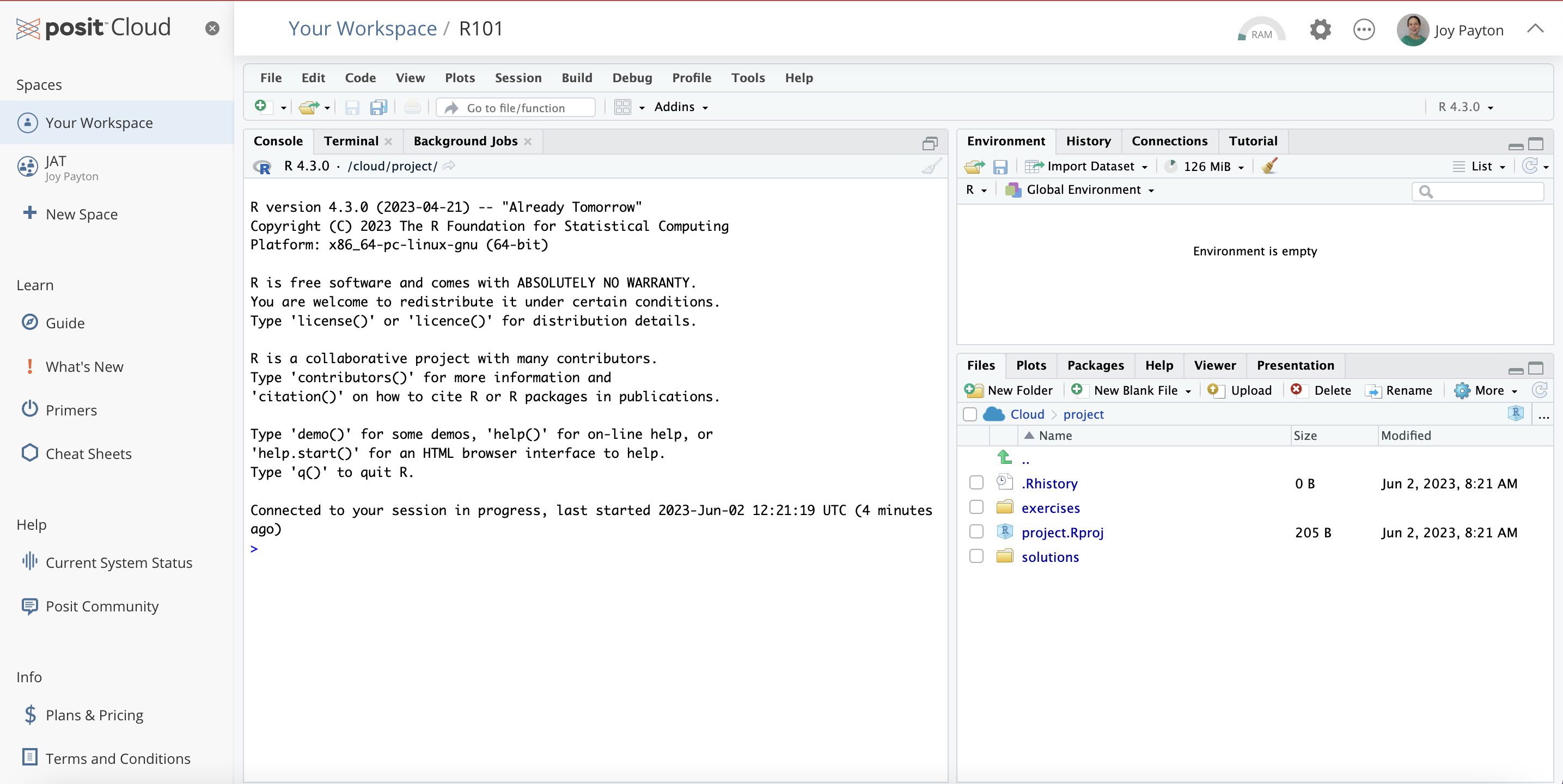
Task: Select the exercises folder checkbox
Action: click(976, 507)
